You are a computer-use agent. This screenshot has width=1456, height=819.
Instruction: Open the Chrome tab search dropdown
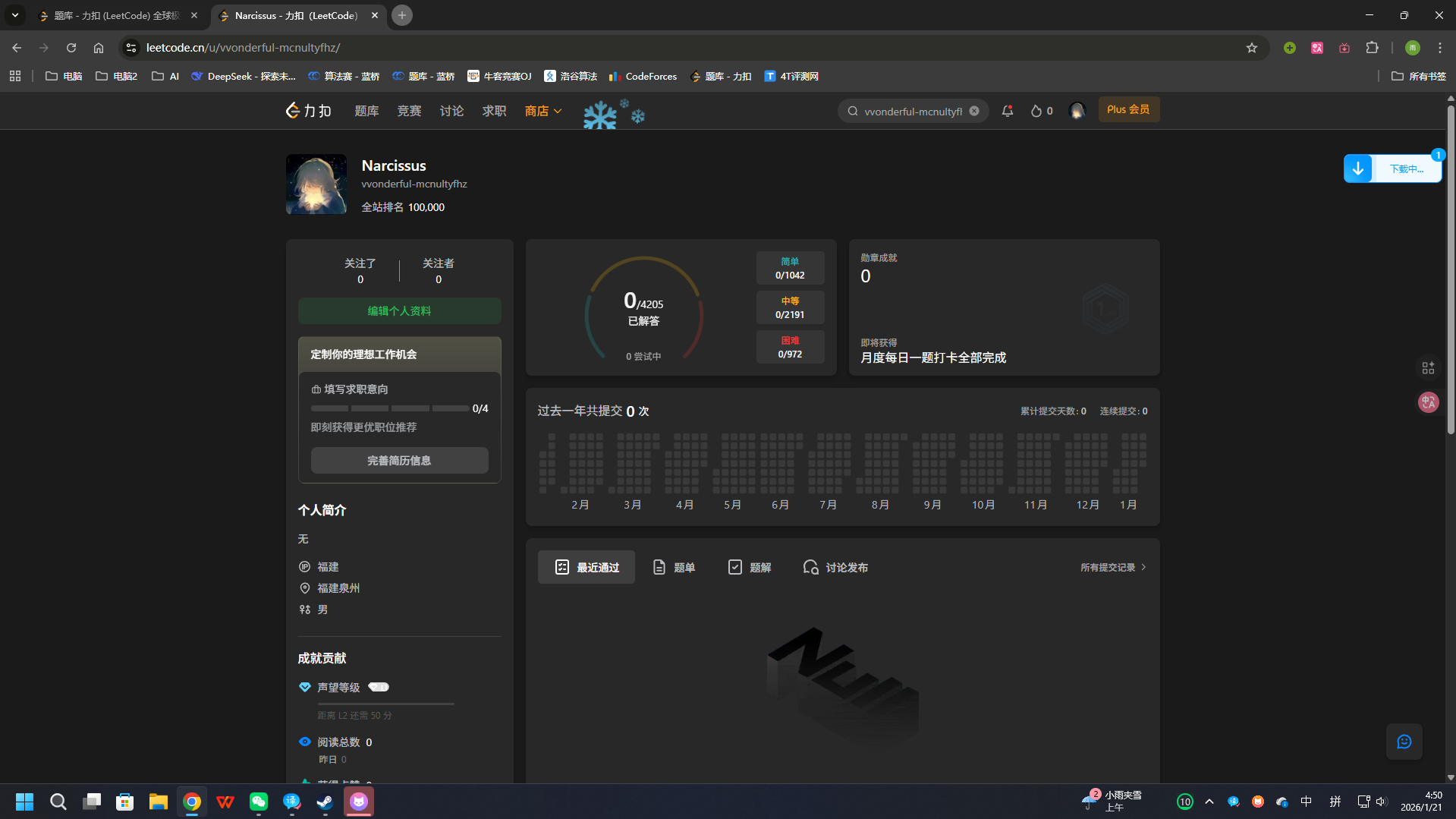15,15
